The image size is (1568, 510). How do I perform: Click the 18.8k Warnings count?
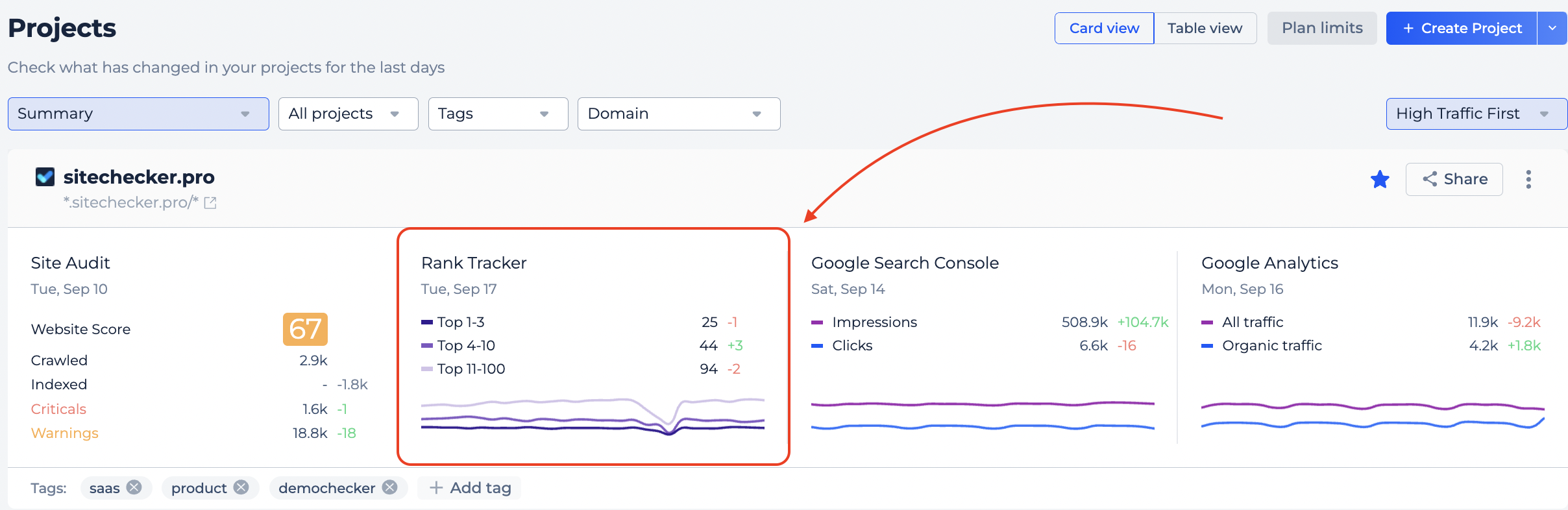(310, 433)
